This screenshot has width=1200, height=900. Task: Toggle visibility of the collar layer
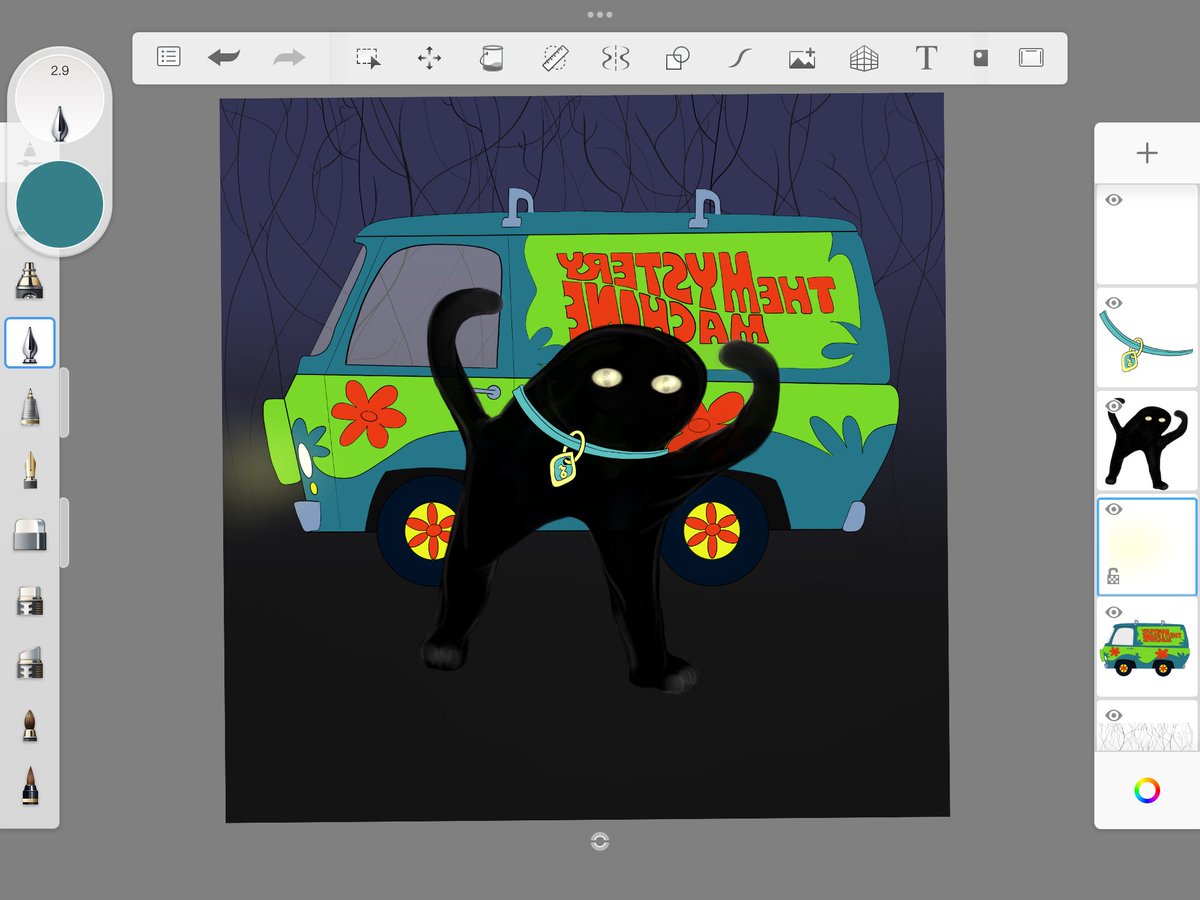pos(1113,303)
